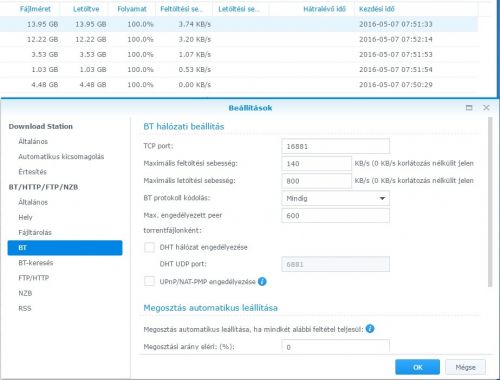The height and width of the screenshot is (380, 500).
Task: Open Automatikus kicsomagolás settings
Action: [61, 157]
